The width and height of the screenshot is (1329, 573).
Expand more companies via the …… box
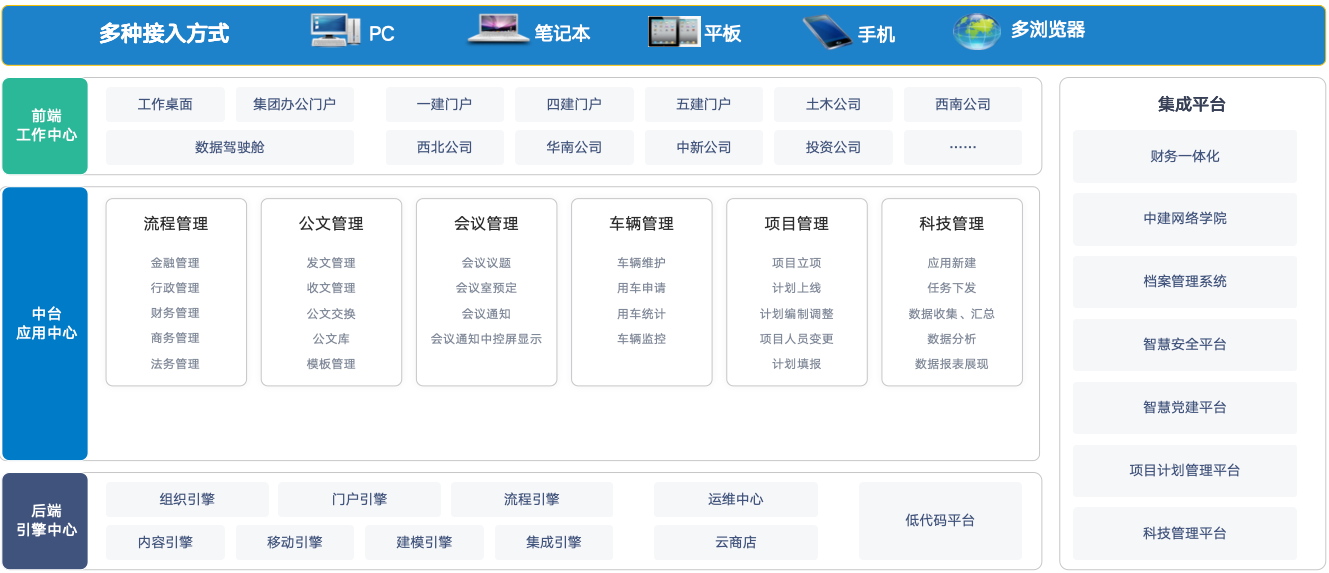(x=963, y=147)
